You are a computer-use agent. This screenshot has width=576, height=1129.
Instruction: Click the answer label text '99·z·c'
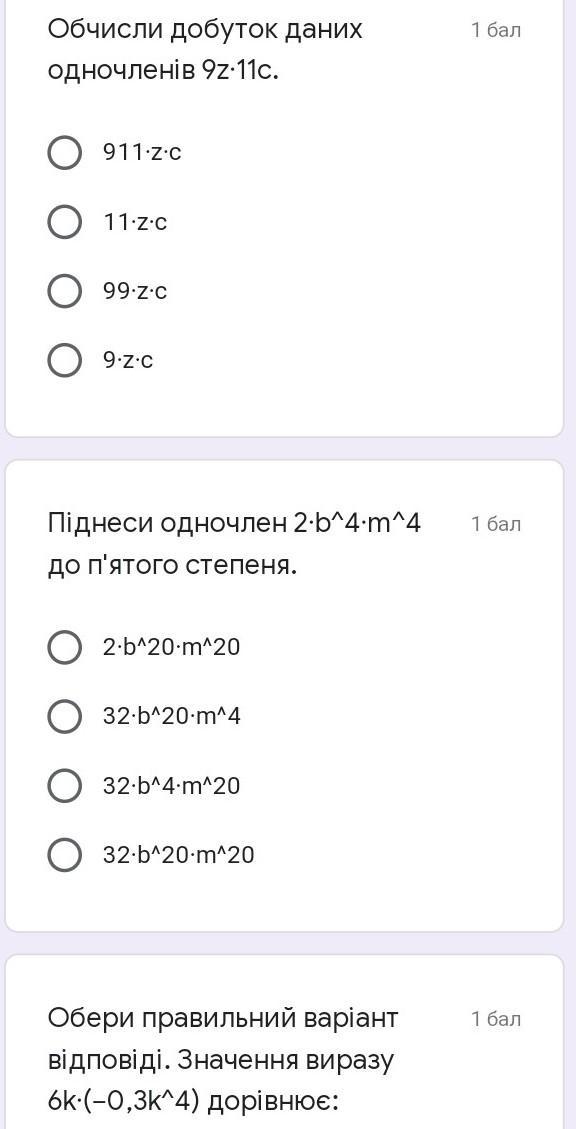[135, 292]
